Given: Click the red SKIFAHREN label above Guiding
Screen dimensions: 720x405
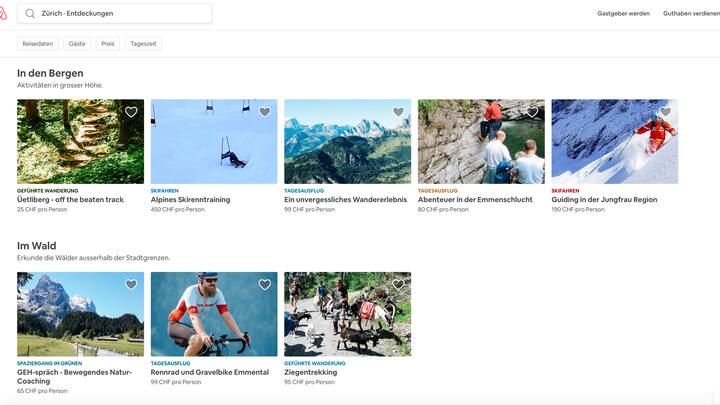Looking at the screenshot, I should 565,191.
